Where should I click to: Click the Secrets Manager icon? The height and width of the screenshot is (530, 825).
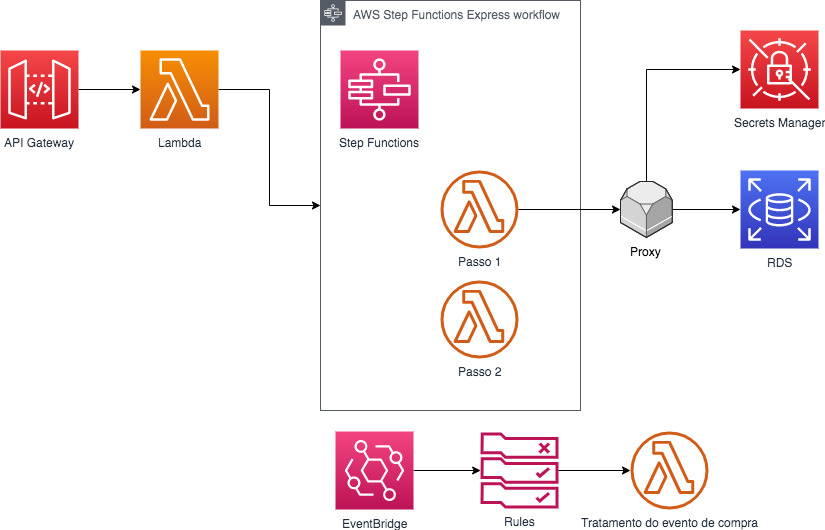pos(779,69)
